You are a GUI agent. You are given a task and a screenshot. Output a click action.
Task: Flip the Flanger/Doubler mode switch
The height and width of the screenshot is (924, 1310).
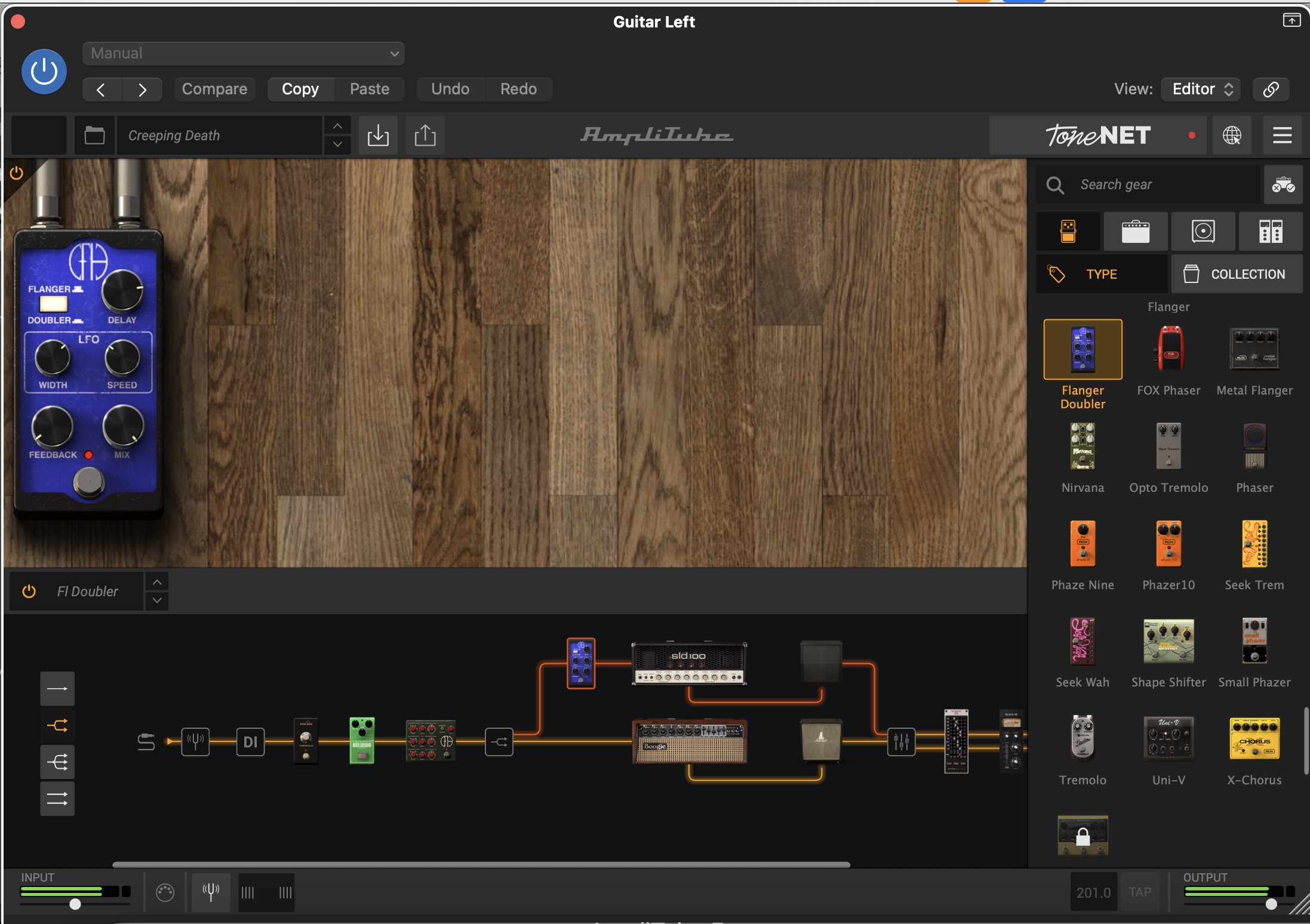54,304
